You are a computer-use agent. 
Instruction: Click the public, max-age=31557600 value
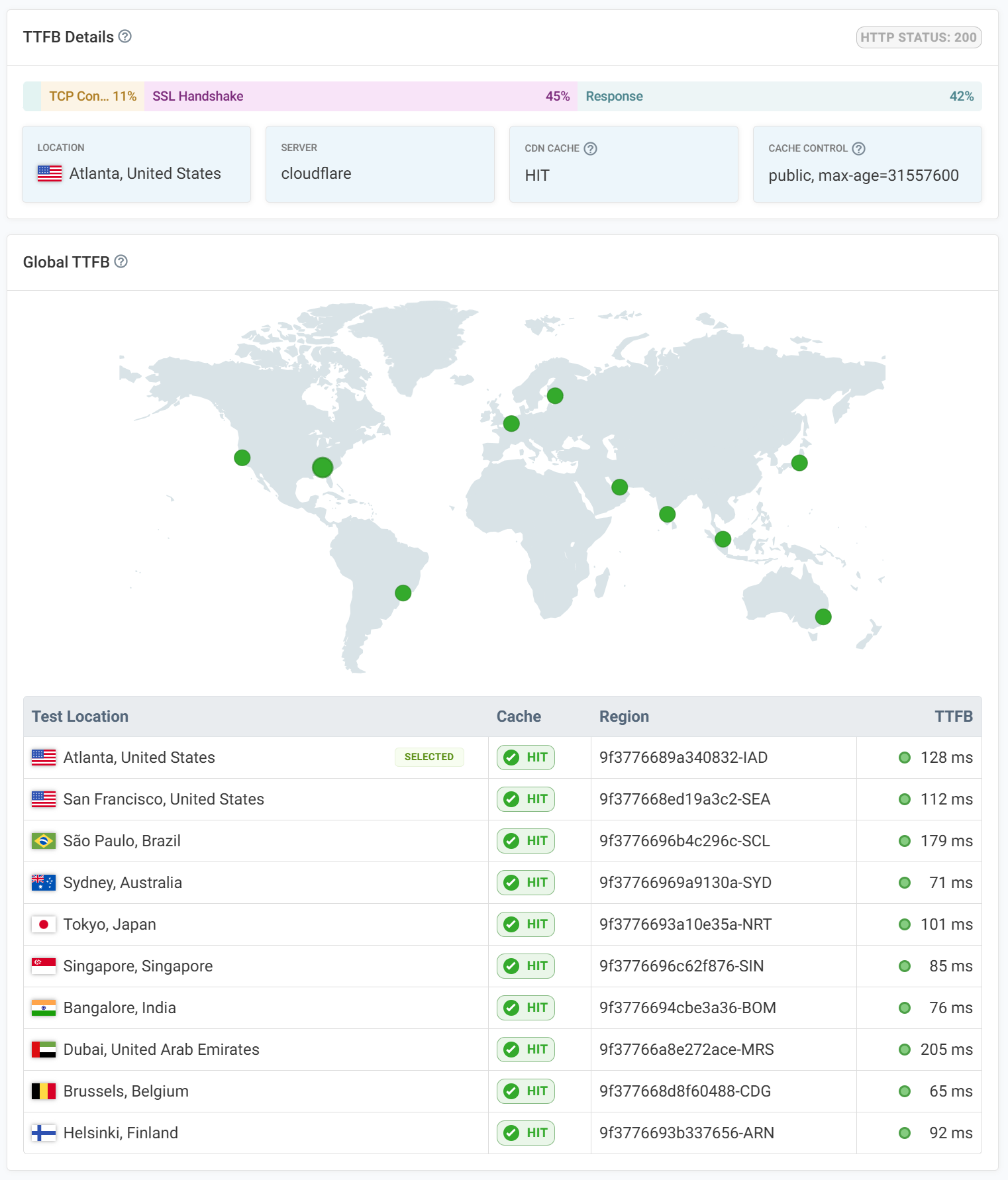864,175
